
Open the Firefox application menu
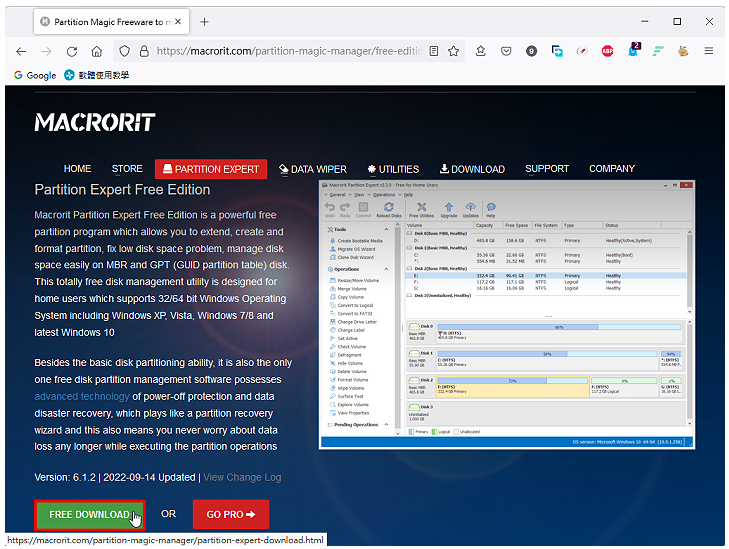(x=709, y=51)
